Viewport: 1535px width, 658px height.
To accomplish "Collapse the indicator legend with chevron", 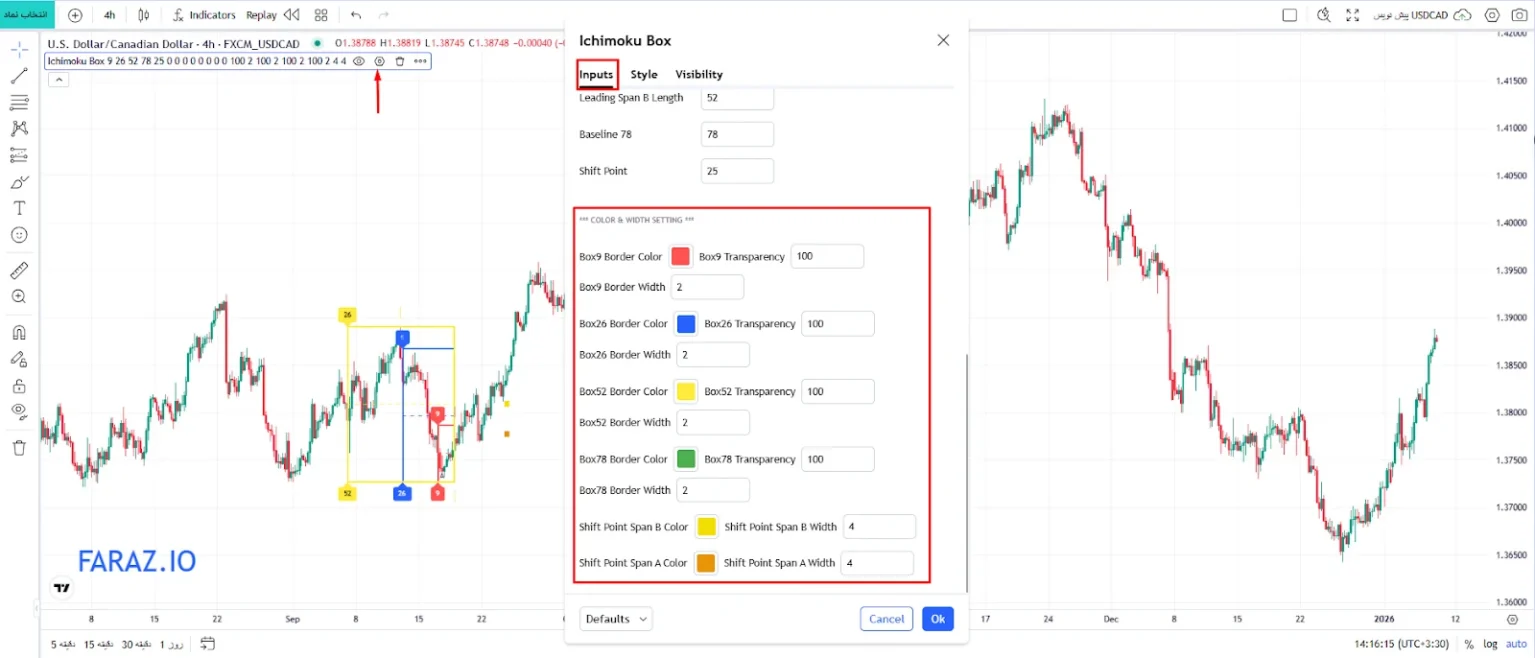I will click(x=58, y=80).
